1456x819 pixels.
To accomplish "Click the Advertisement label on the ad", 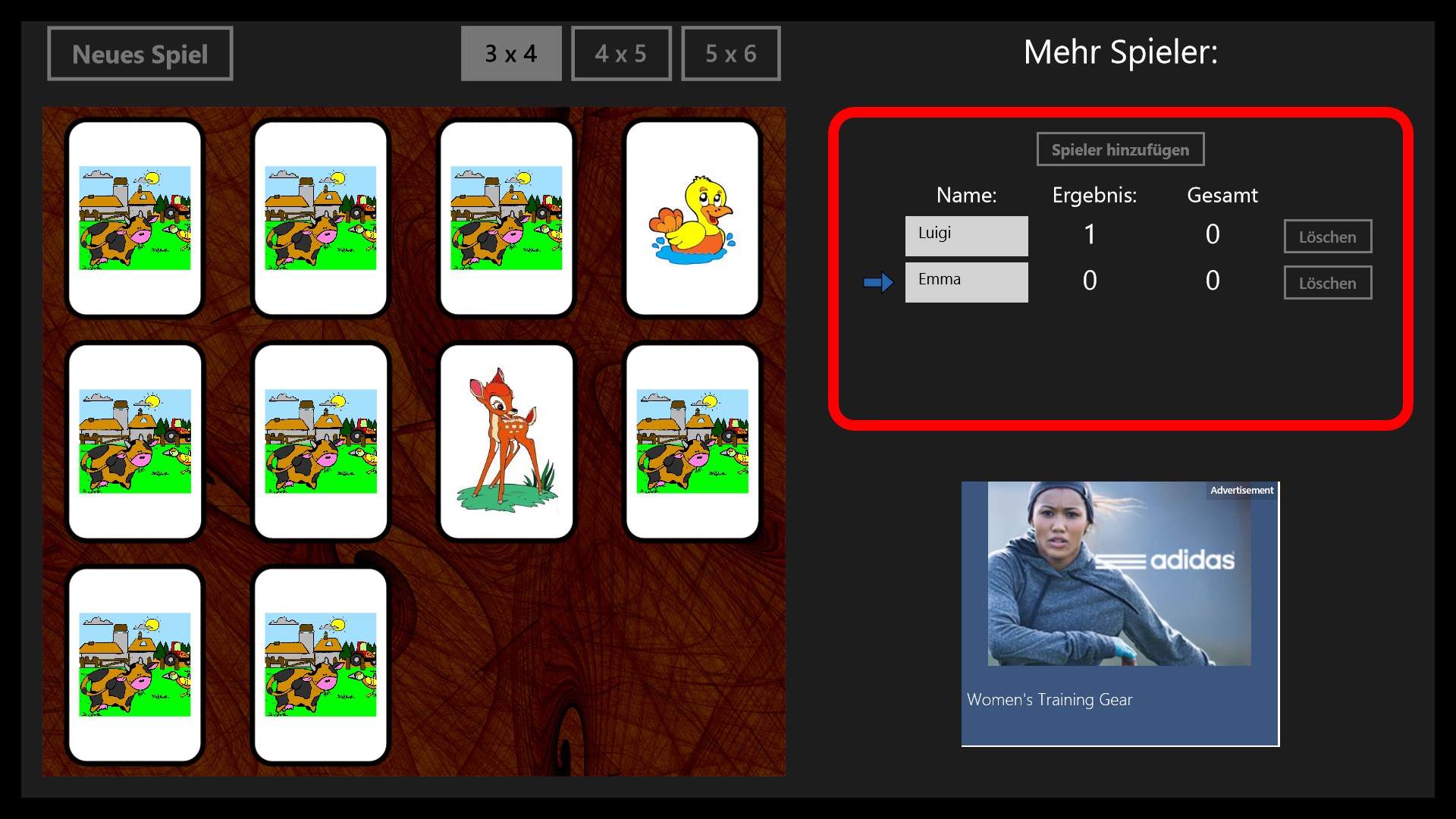I will (x=1241, y=491).
